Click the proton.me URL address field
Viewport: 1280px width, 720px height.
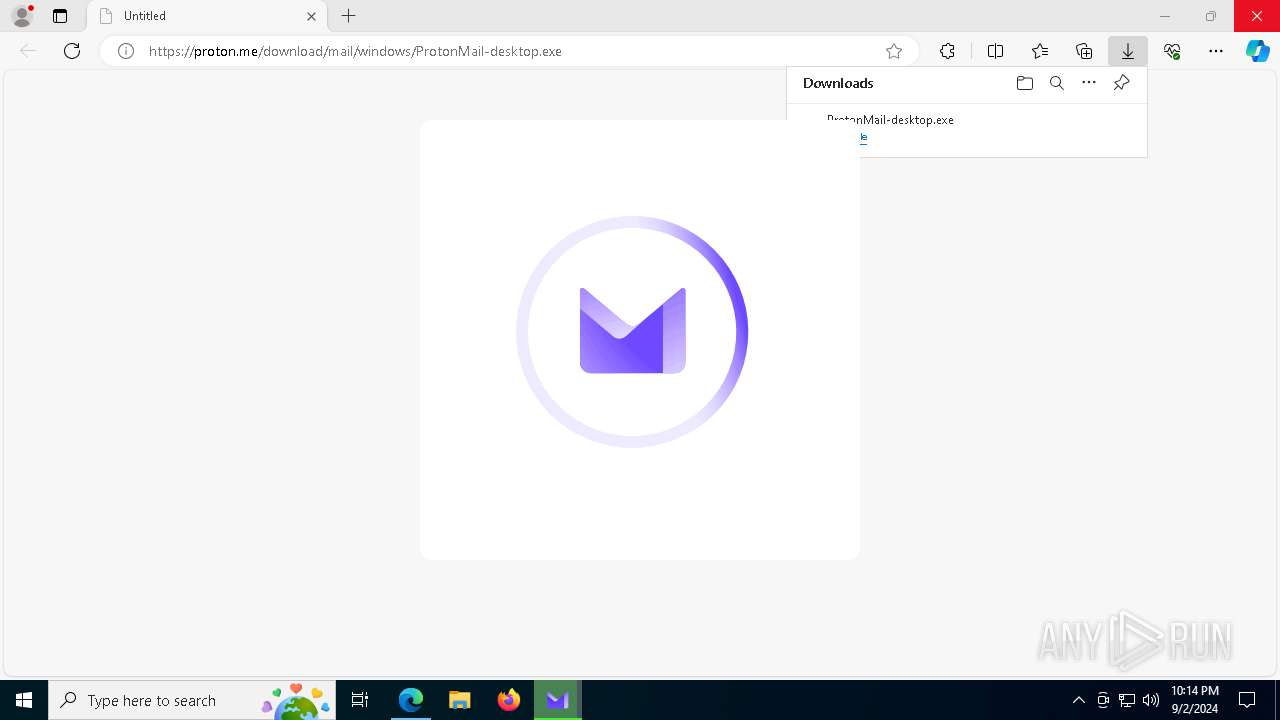pos(510,51)
